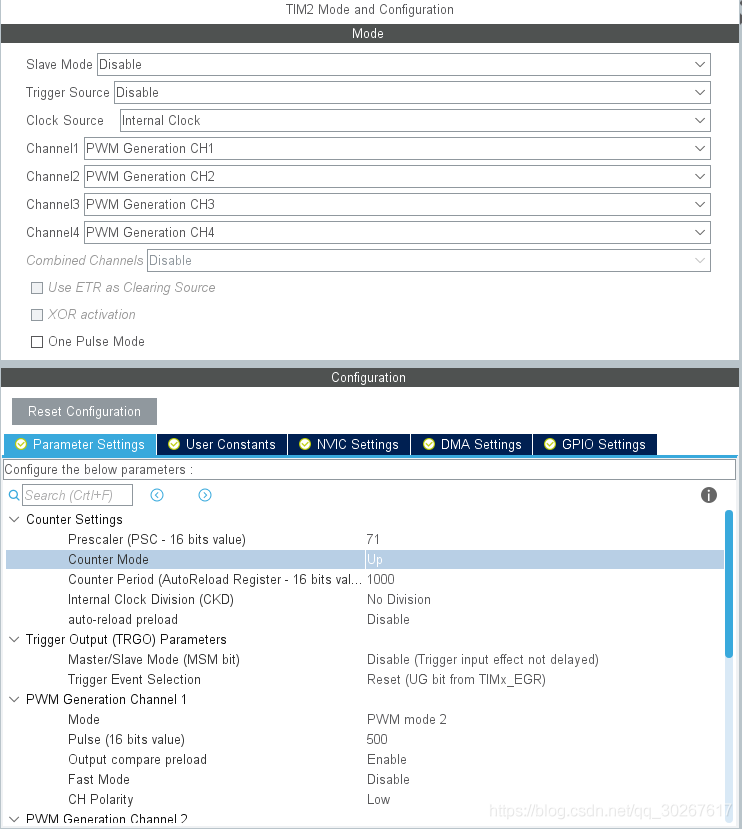Open Combined Channels dropdown
Image resolution: width=742 pixels, height=829 pixels.
coord(429,261)
